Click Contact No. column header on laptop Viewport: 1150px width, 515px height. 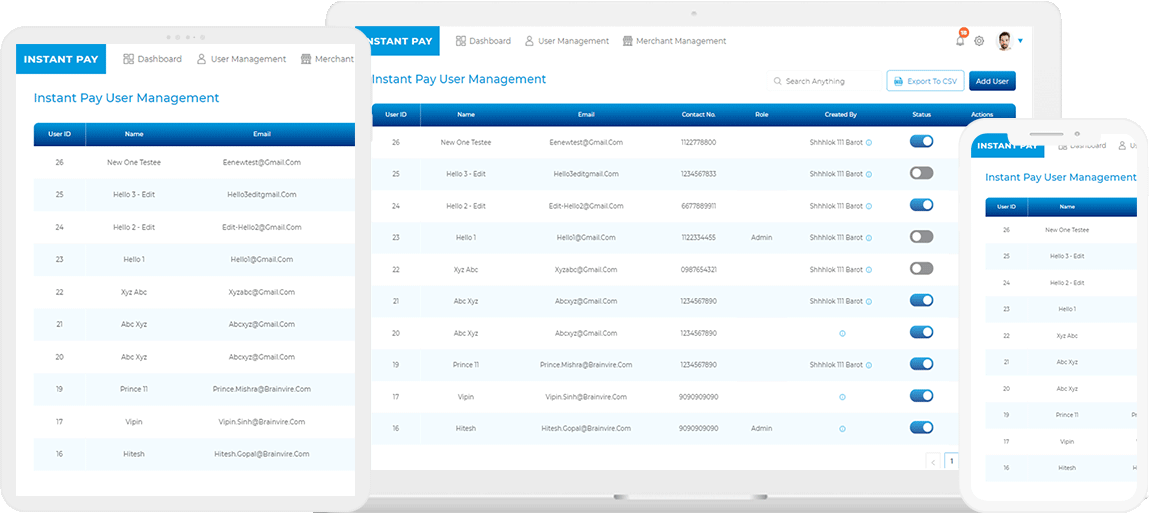pos(698,115)
